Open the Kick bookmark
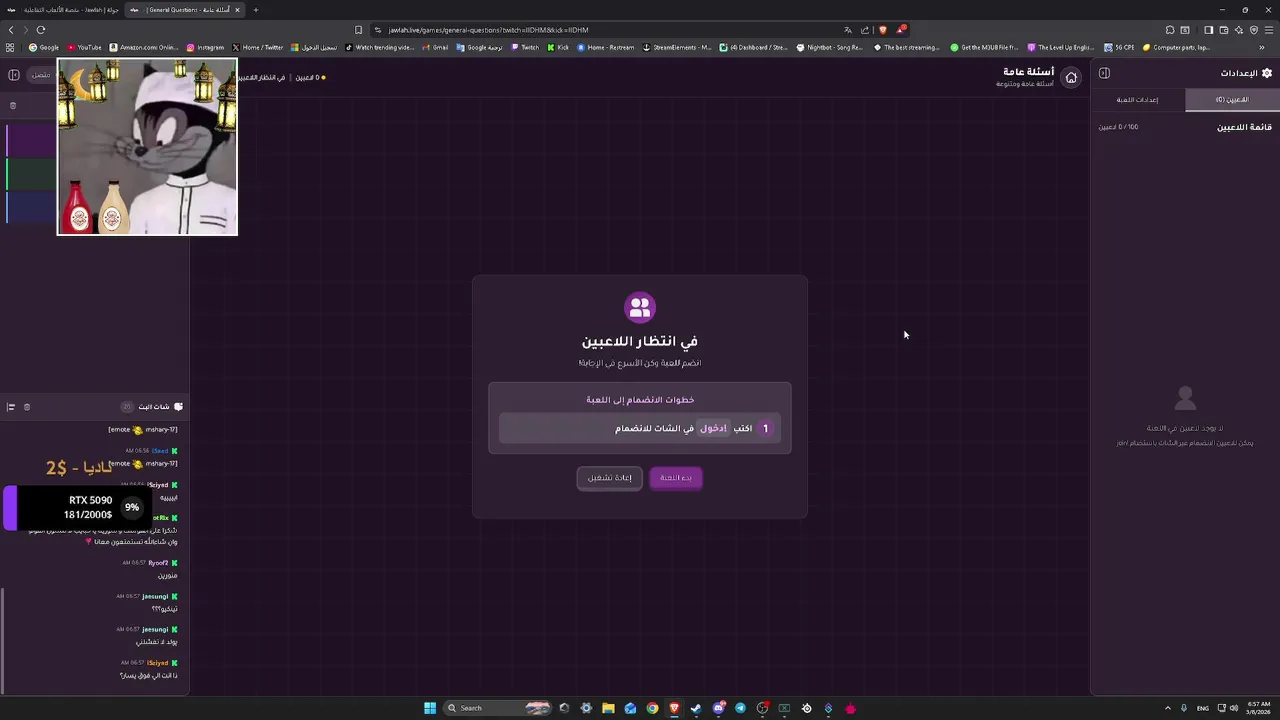 click(x=558, y=47)
